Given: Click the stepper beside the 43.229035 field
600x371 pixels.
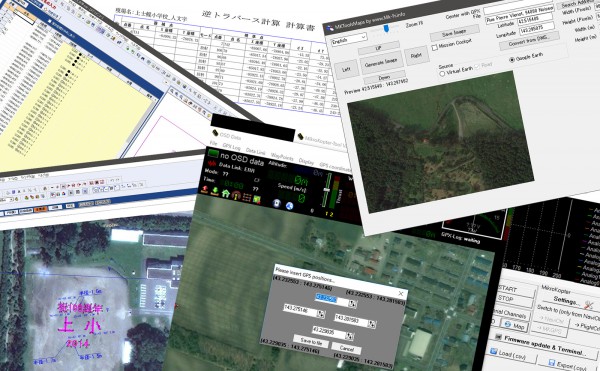Looking at the screenshot, I should coord(349,336).
